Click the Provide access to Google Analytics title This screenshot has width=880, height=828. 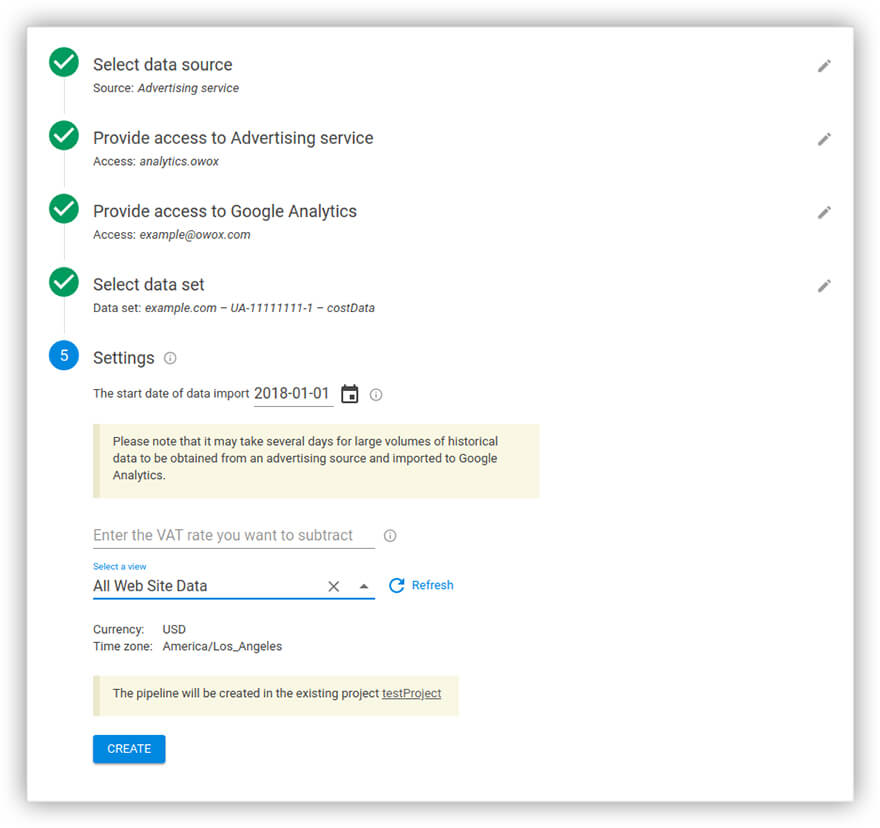click(225, 211)
